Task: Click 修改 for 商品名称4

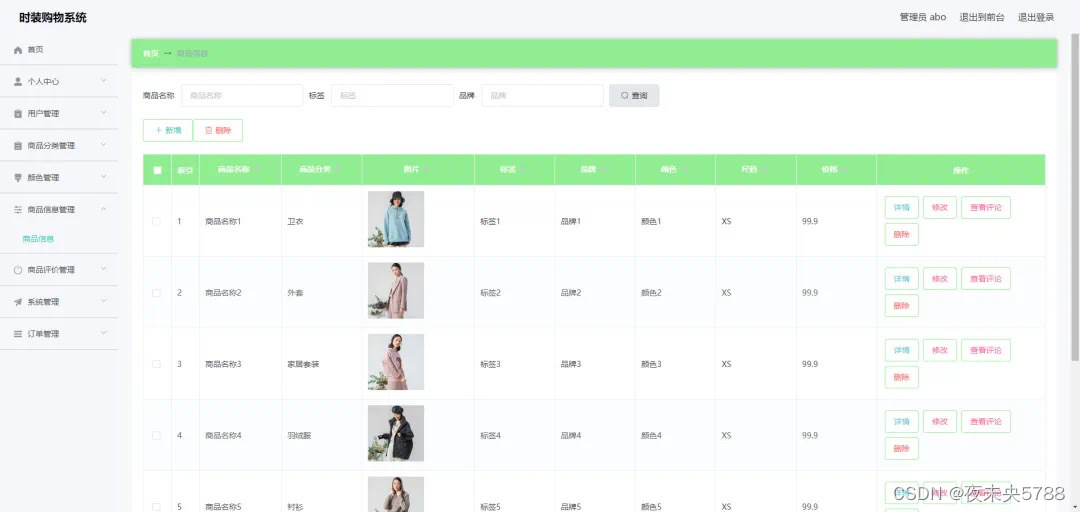Action: click(x=940, y=422)
